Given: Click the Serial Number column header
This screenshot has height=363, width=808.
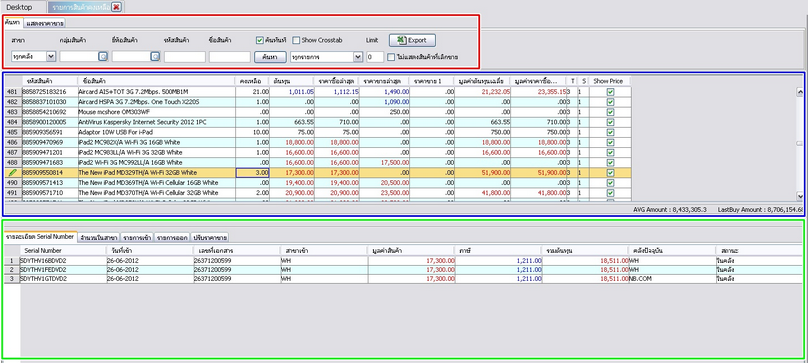Looking at the screenshot, I should click(63, 250).
